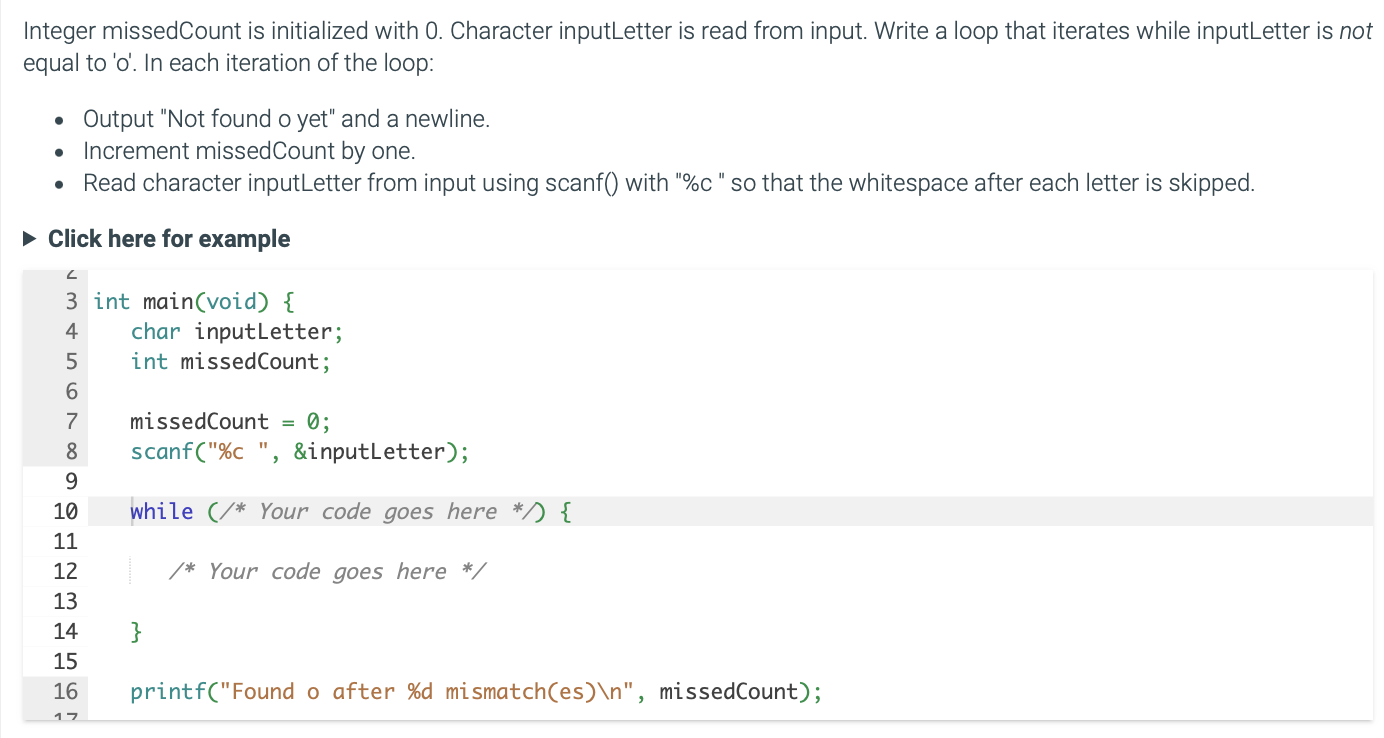Screen dimensions: 1384x738
Task: Click the printf statement on line 16
Action: pos(475,691)
